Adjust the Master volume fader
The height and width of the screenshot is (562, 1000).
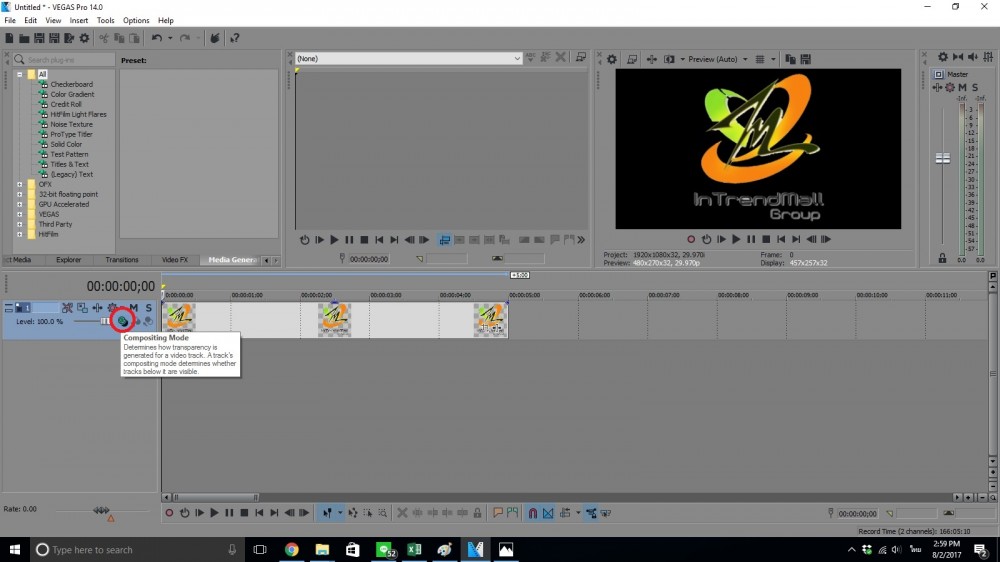tap(943, 158)
